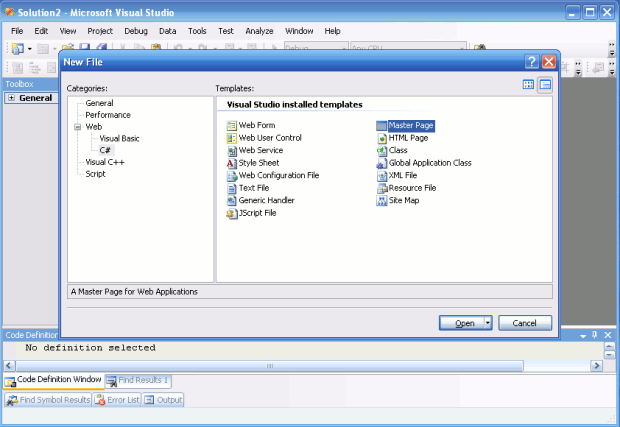Switch templates to large icons view
The width and height of the screenshot is (620, 427).
pos(528,84)
